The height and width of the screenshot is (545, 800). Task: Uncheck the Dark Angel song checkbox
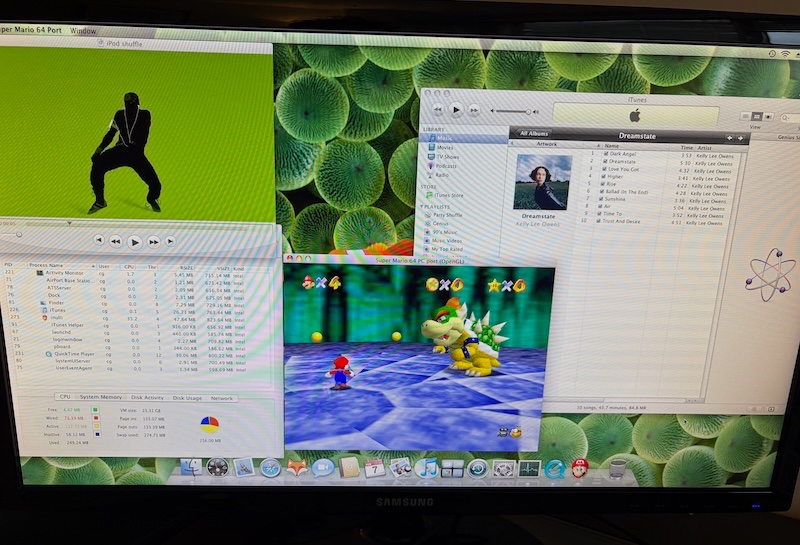coord(606,153)
